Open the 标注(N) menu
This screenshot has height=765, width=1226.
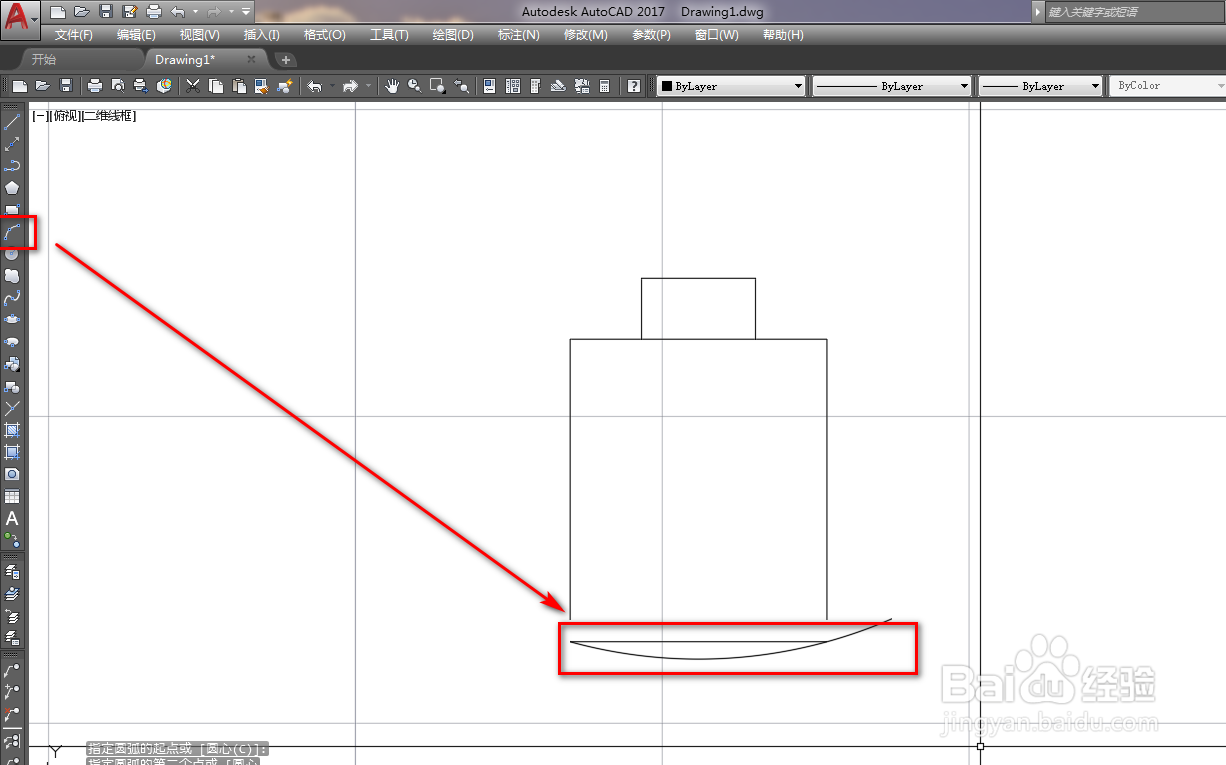(x=519, y=35)
